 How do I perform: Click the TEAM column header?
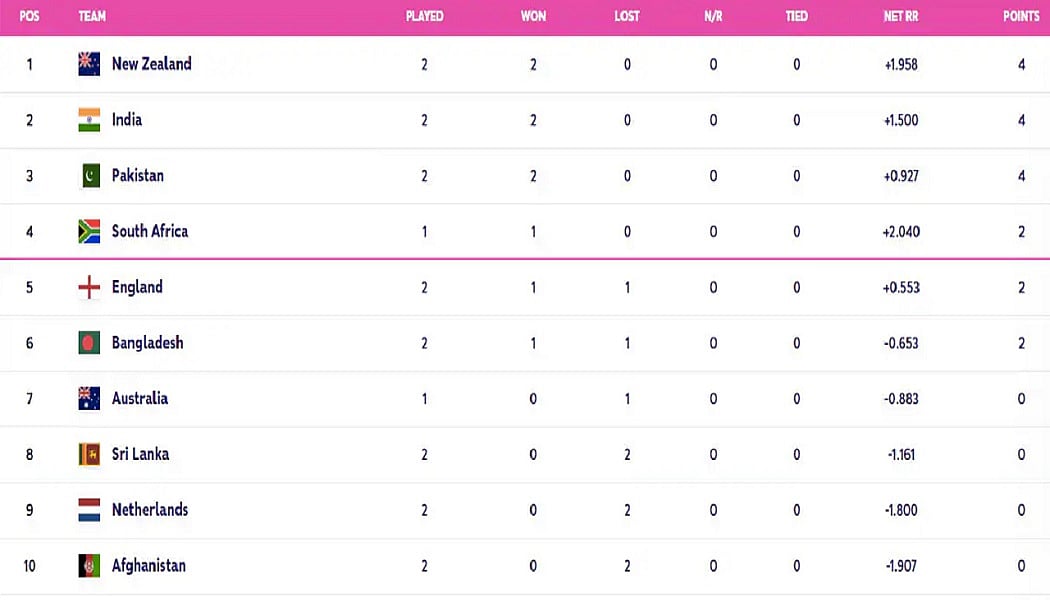point(92,16)
